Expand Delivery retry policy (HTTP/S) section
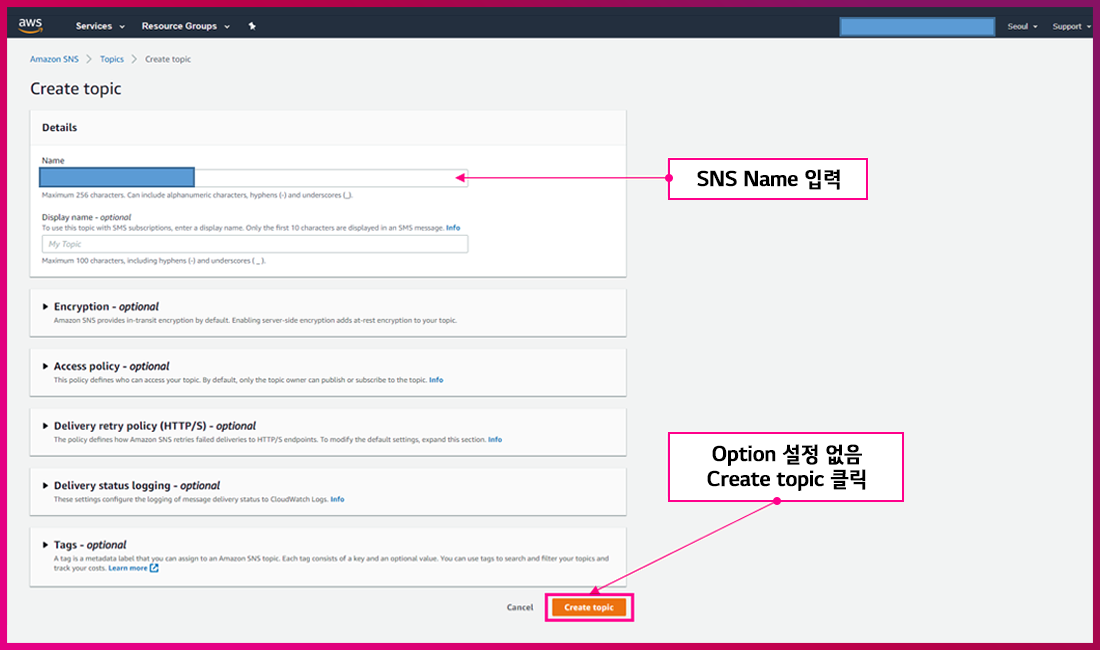The width and height of the screenshot is (1100, 650). 154,426
